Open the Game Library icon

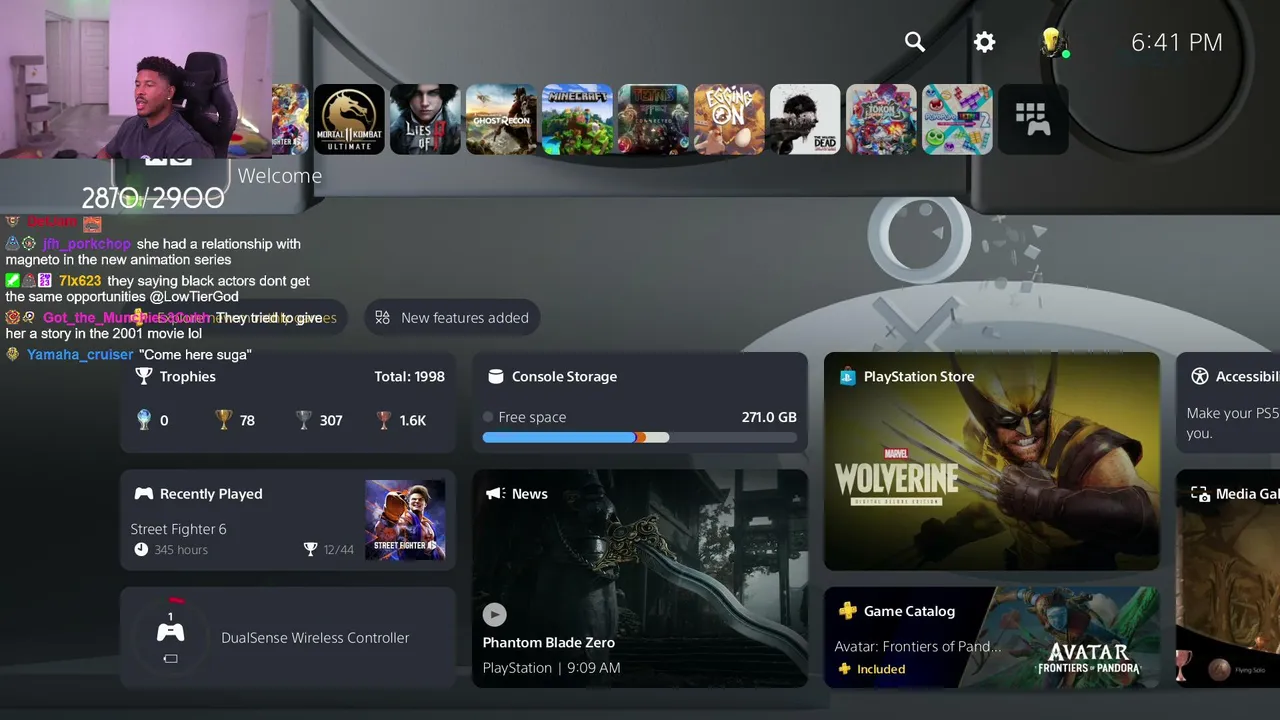[x=1033, y=119]
